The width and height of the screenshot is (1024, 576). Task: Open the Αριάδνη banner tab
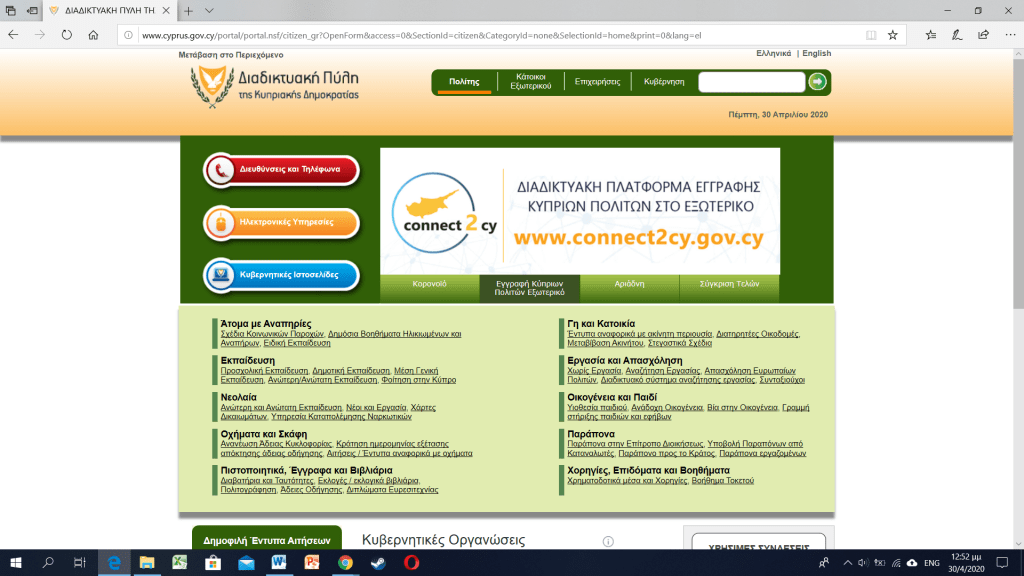[x=629, y=284]
